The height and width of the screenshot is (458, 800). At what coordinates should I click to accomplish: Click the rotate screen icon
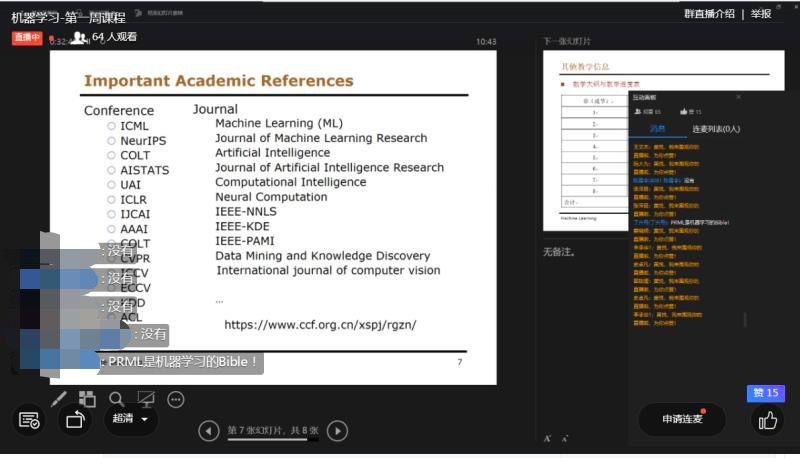[x=76, y=420]
